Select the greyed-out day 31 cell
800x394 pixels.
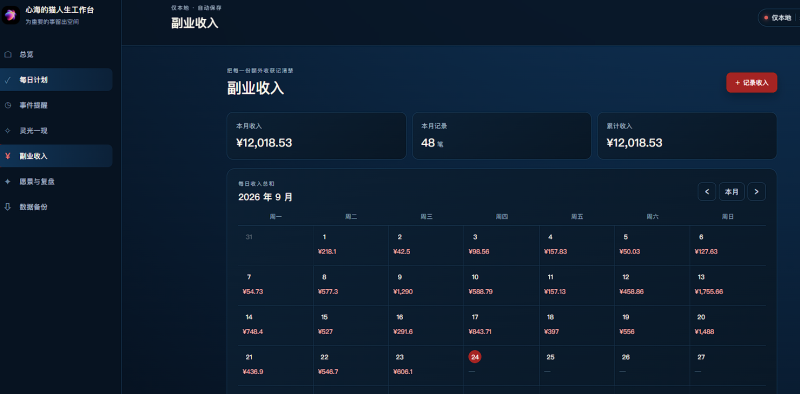click(276, 245)
